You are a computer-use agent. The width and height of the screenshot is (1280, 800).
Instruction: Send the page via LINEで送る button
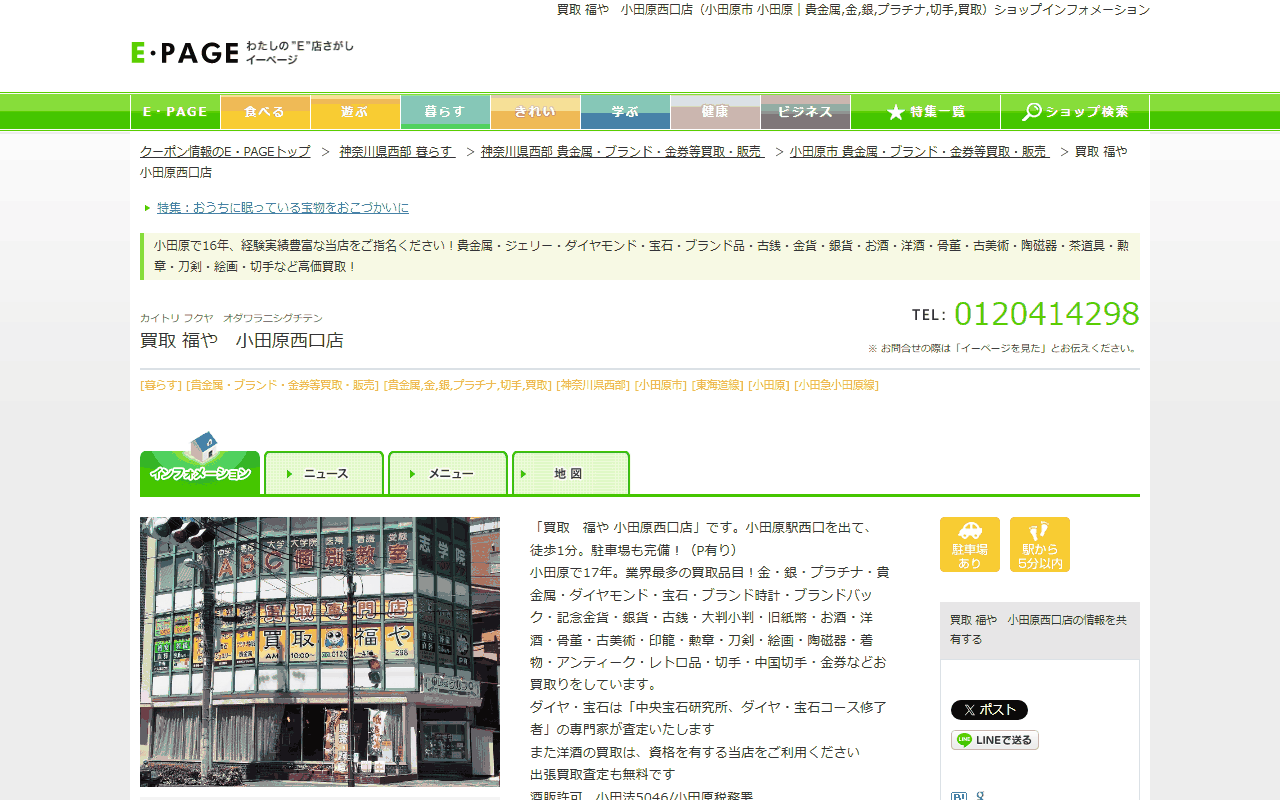tap(995, 740)
